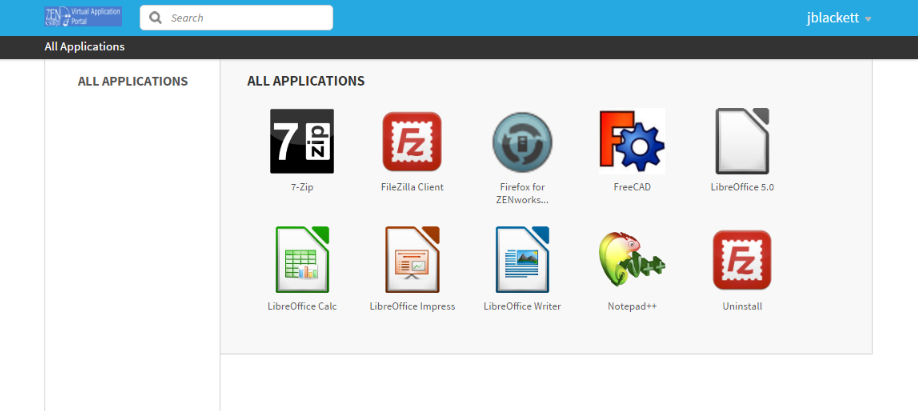Click the ALL APPLICATIONS main panel heading
Viewport: 918px width, 411px height.
point(306,81)
